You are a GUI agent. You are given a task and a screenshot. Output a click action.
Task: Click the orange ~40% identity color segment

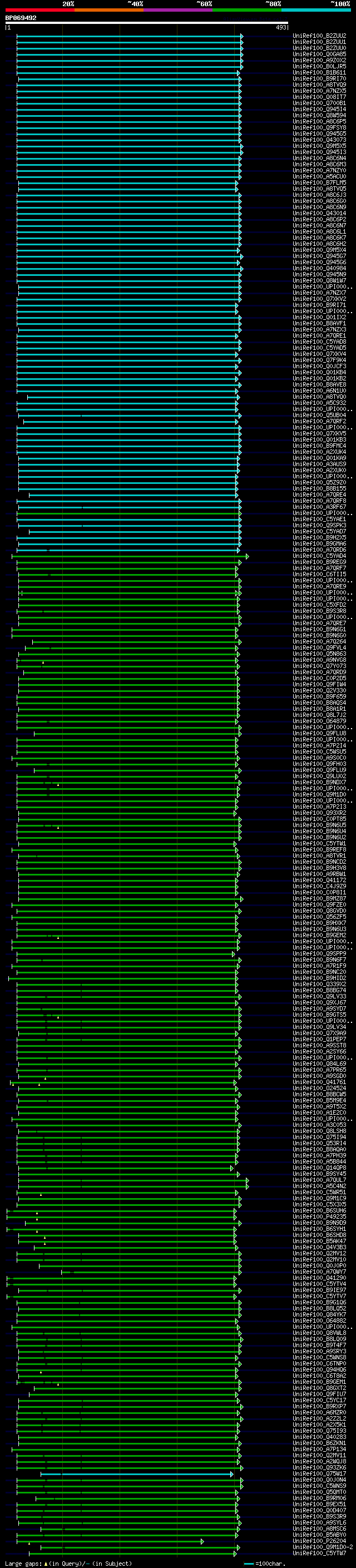click(x=109, y=10)
